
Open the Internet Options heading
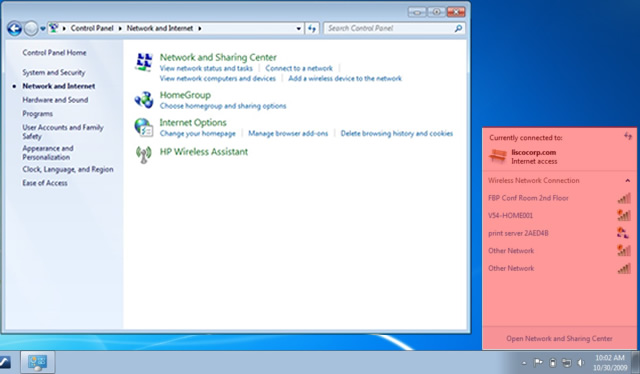coord(193,122)
